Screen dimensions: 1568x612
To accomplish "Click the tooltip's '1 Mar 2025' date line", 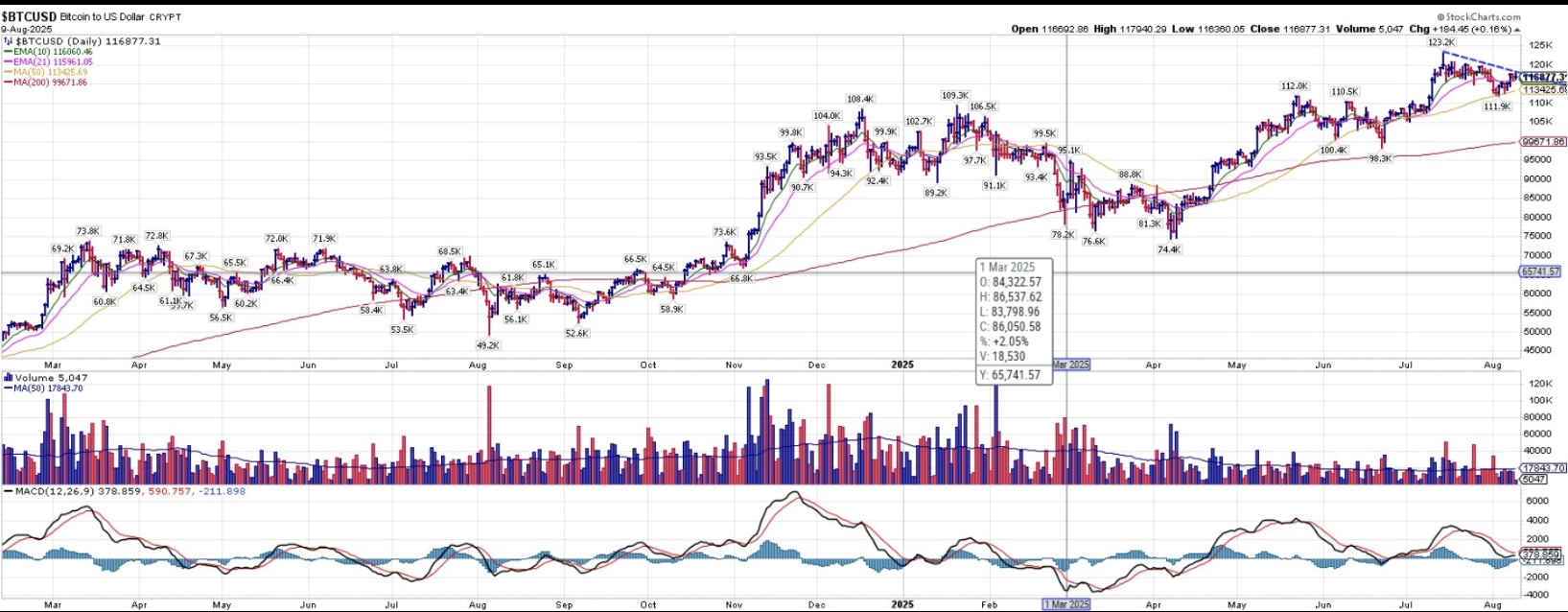I will 1007,268.
